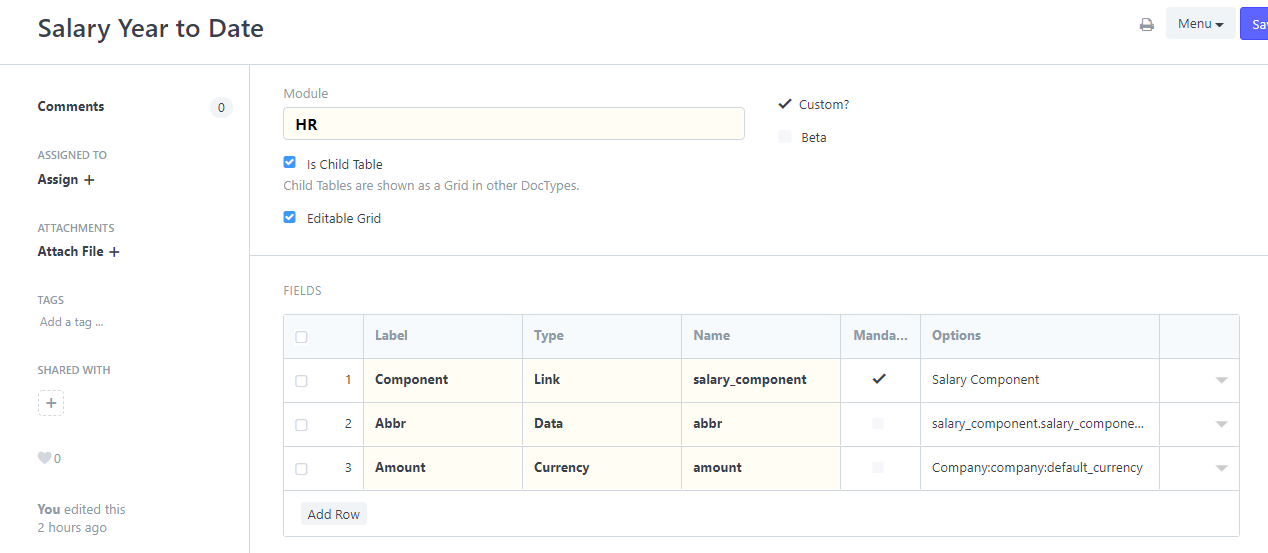Click the plus icon next to Assign
Image resolution: width=1268 pixels, height=553 pixels.
89,180
